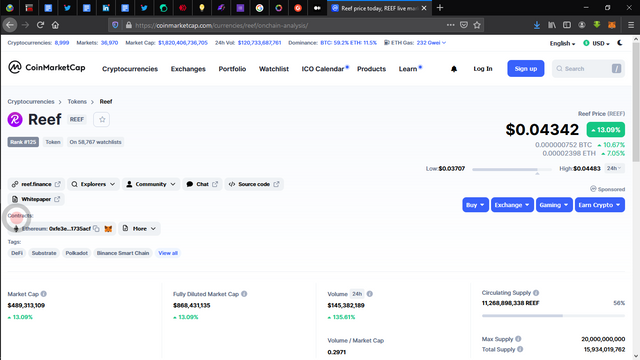Image resolution: width=640 pixels, height=360 pixels.
Task: Open the MetaMask fox extension in toolbar
Action: pyautogui.click(x=611, y=25)
